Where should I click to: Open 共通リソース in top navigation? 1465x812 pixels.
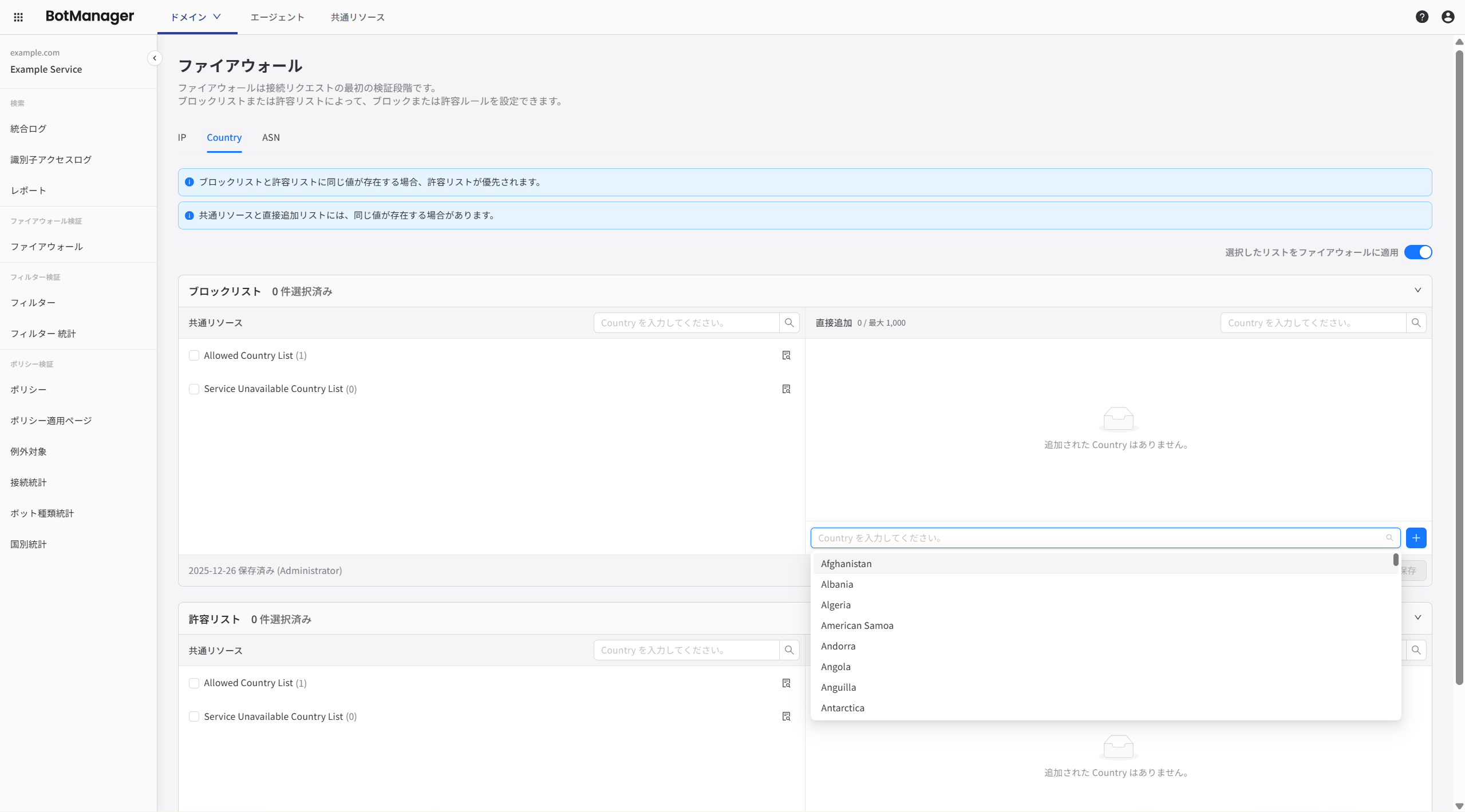(357, 17)
